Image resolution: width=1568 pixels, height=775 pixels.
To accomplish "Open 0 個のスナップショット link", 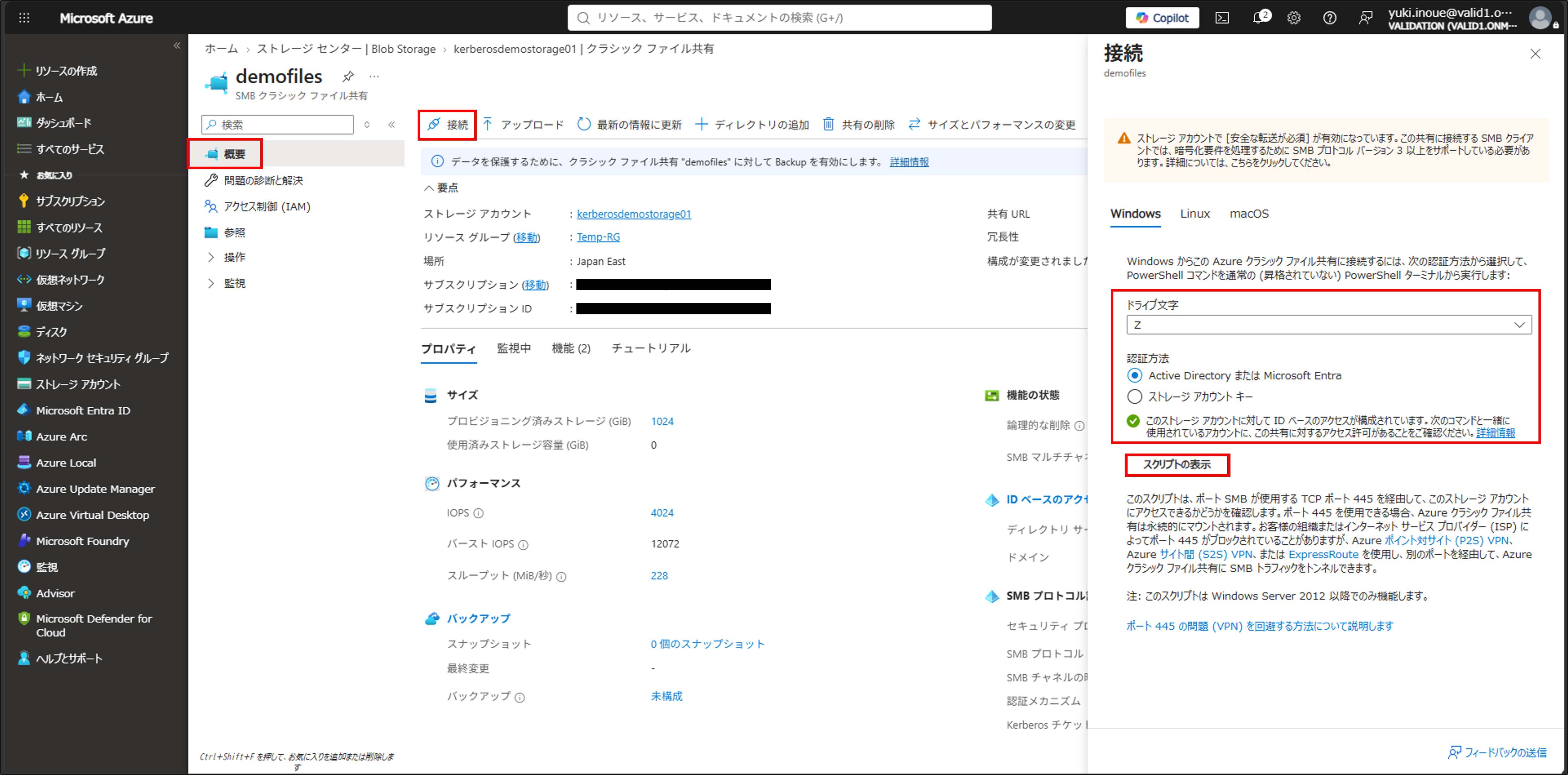I will [707, 644].
